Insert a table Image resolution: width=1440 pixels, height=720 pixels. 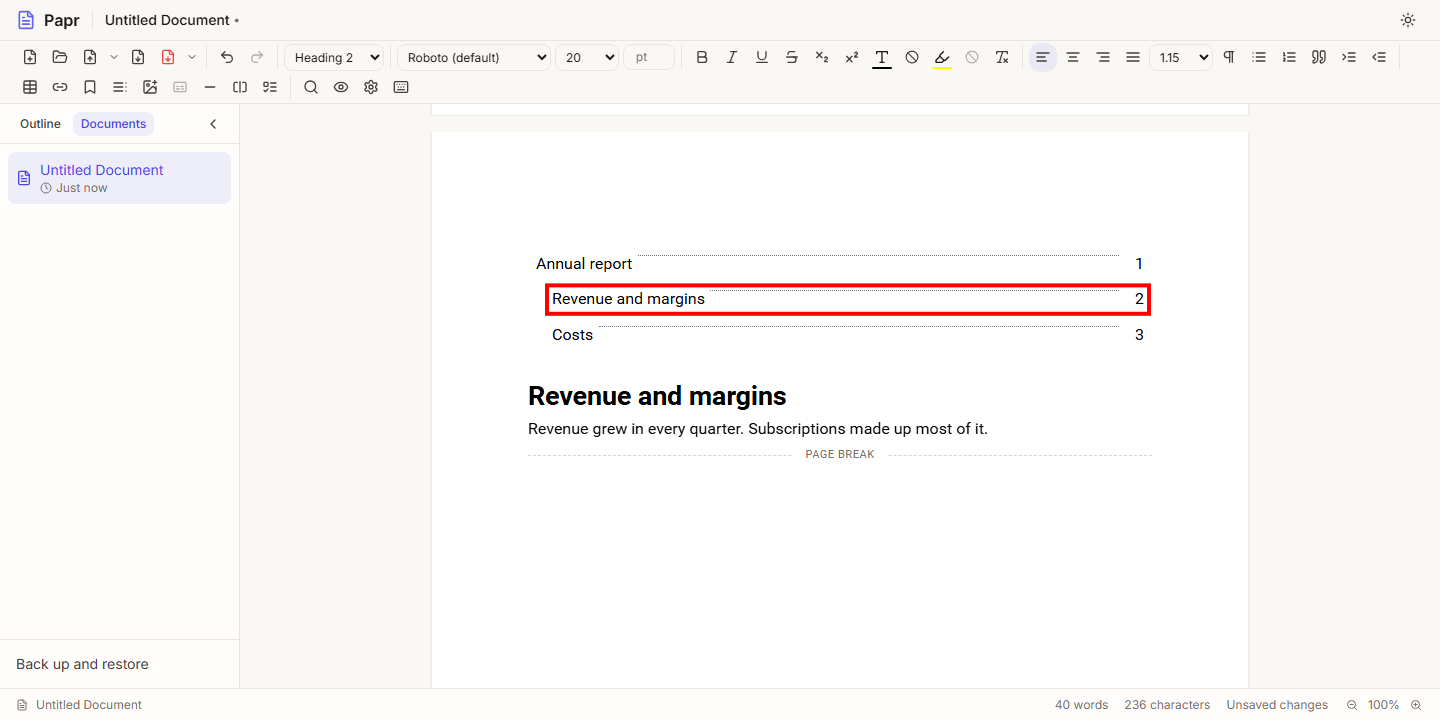tap(30, 87)
